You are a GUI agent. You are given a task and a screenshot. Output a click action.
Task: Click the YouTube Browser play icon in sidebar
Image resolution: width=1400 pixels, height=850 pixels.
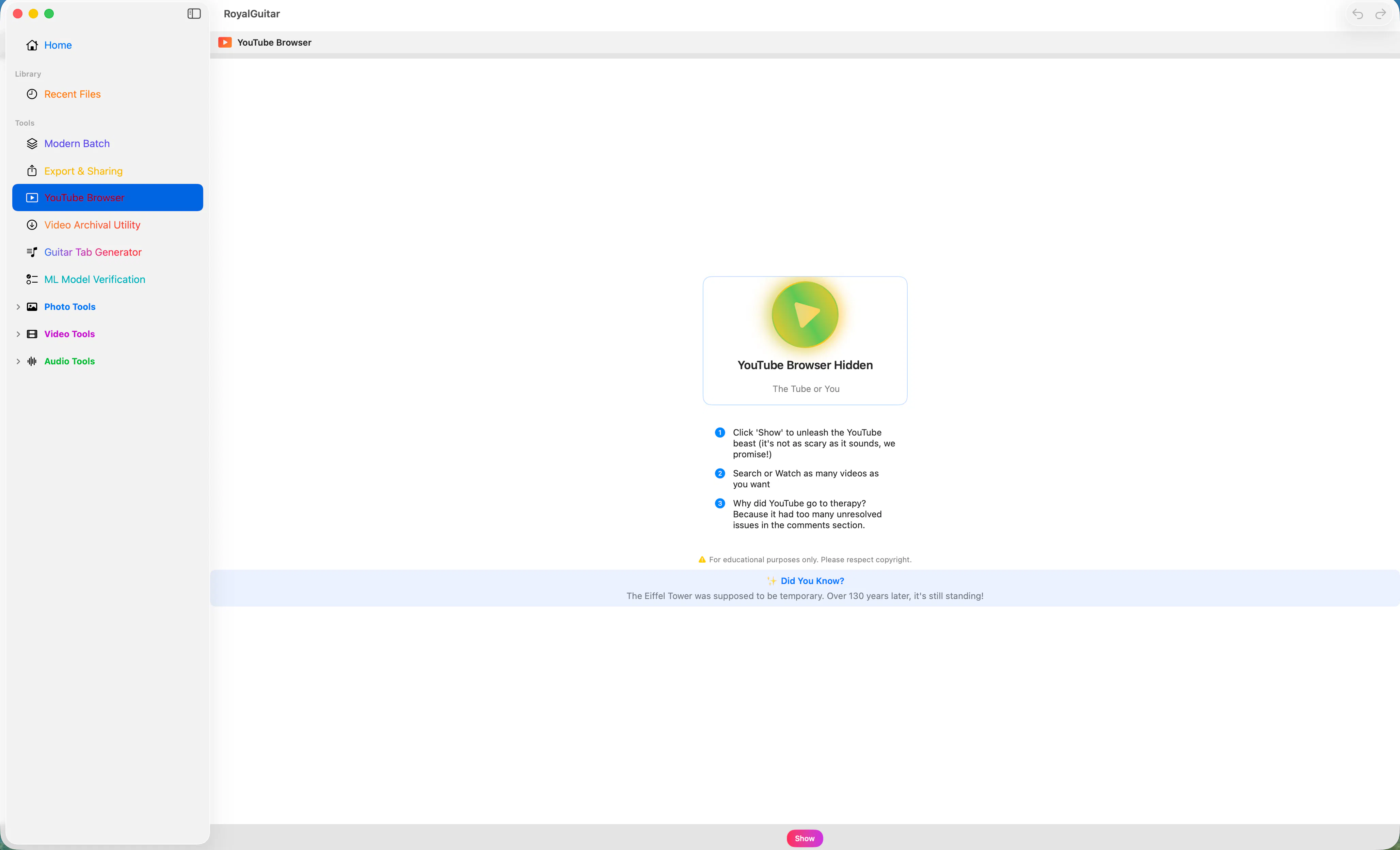coord(32,198)
